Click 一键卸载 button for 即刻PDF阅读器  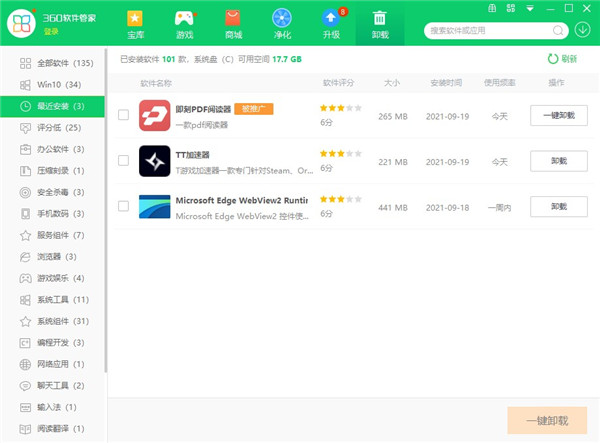pyautogui.click(x=559, y=115)
